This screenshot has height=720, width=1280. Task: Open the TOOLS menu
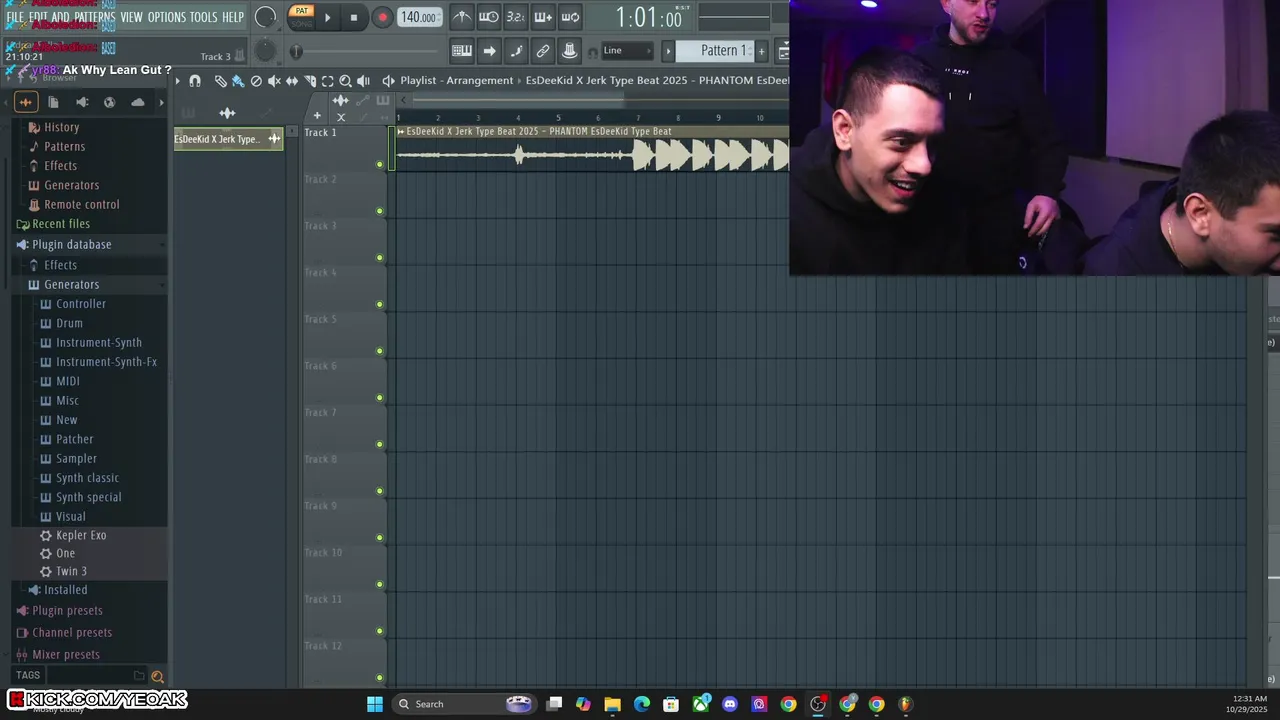204,17
